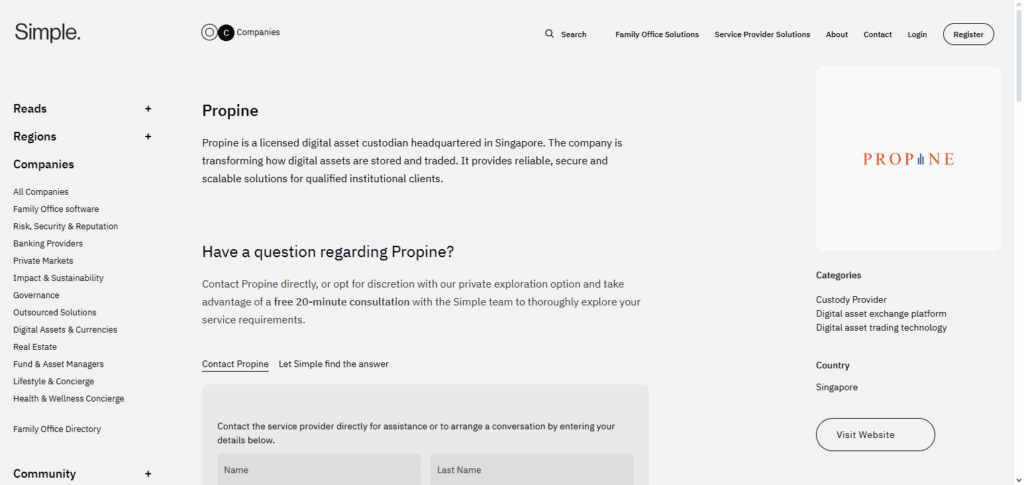Click the Login link

pos(917,35)
